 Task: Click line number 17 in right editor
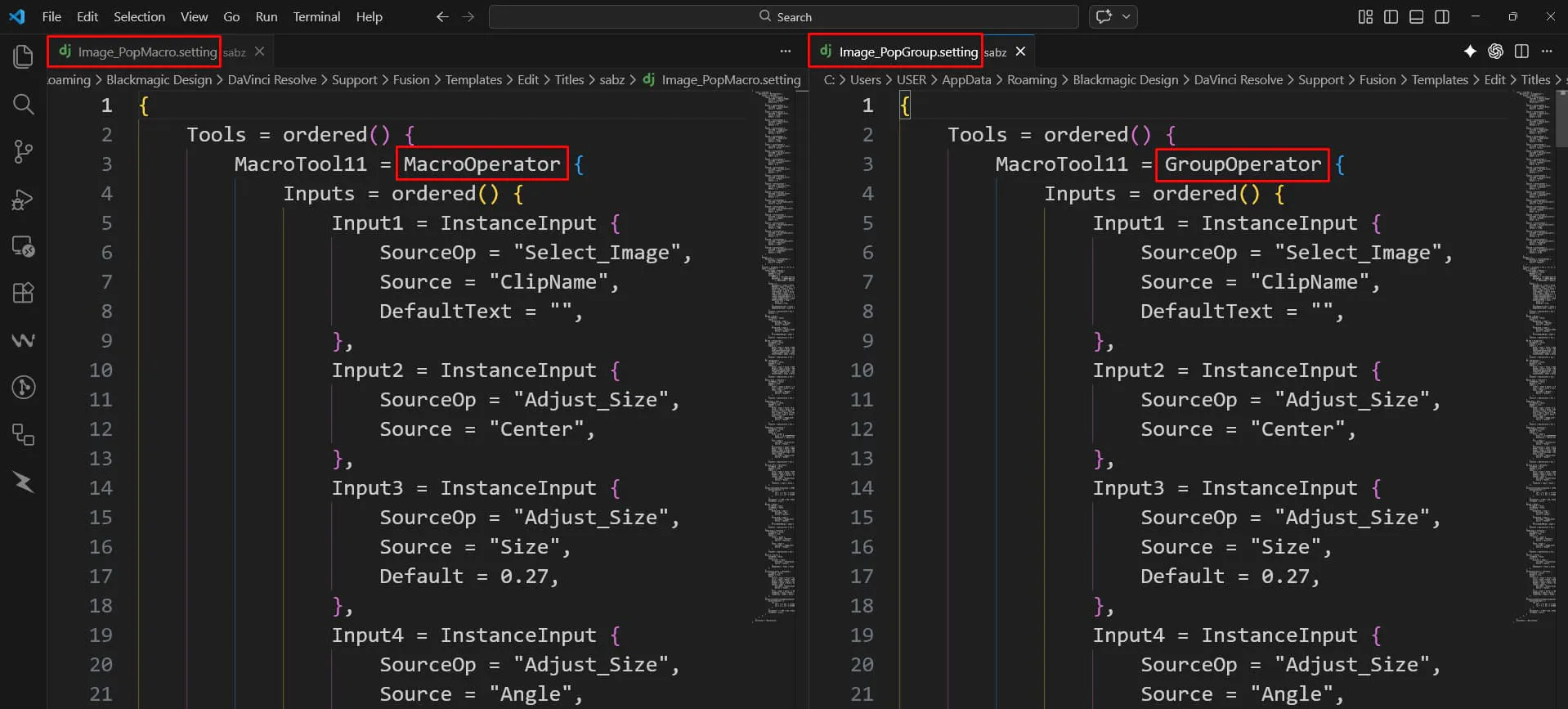pos(862,576)
